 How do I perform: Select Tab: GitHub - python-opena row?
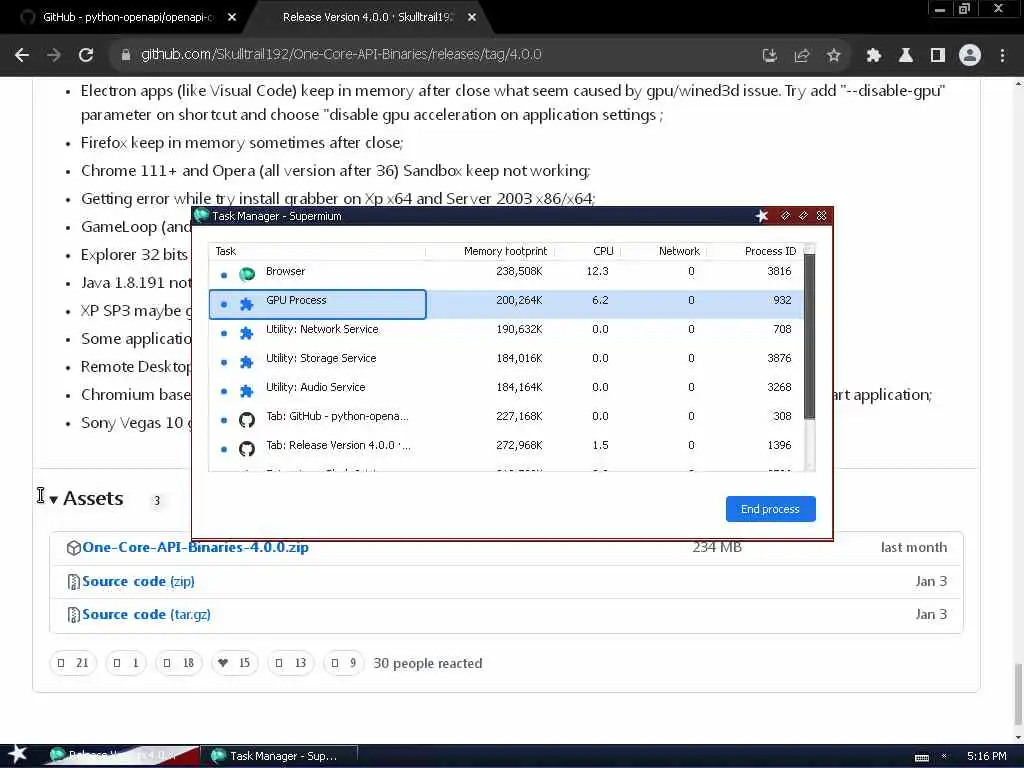click(x=506, y=419)
